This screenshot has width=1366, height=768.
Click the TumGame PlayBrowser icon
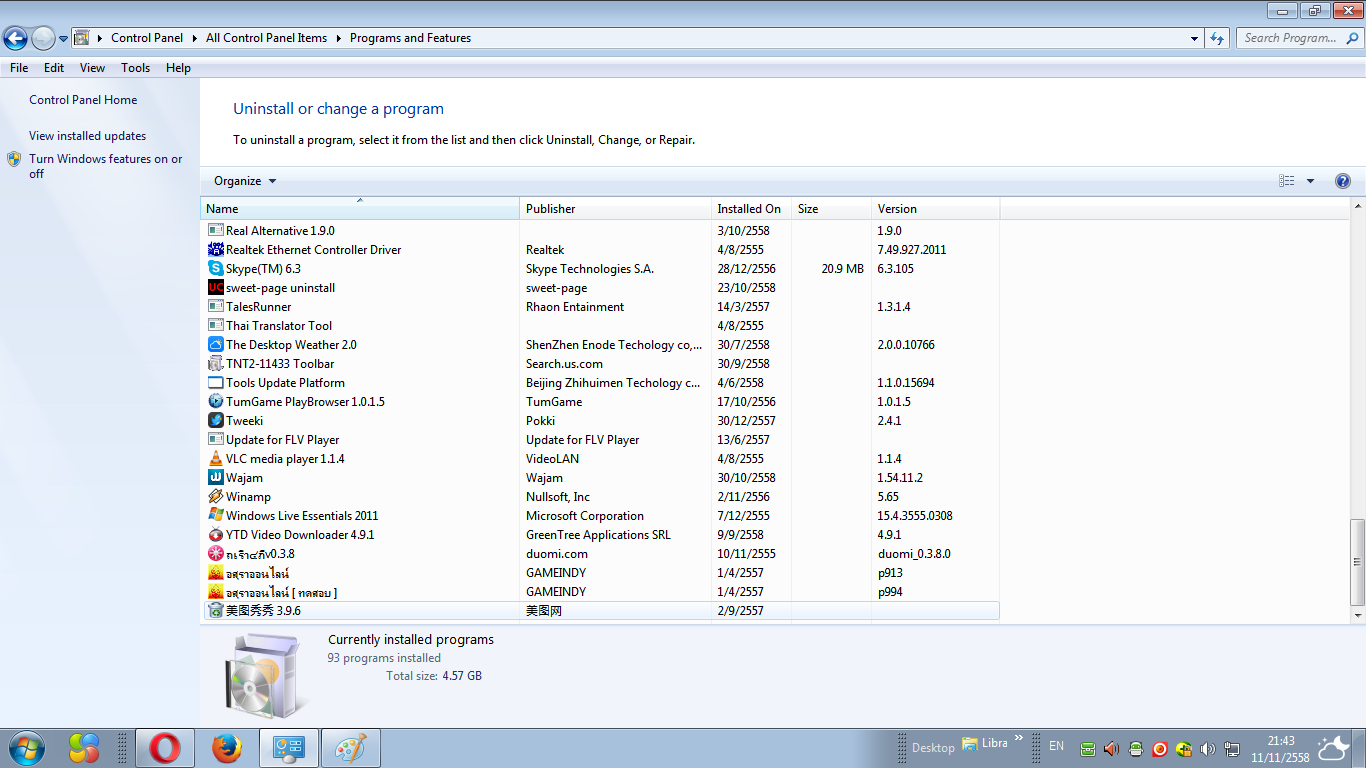tap(216, 402)
